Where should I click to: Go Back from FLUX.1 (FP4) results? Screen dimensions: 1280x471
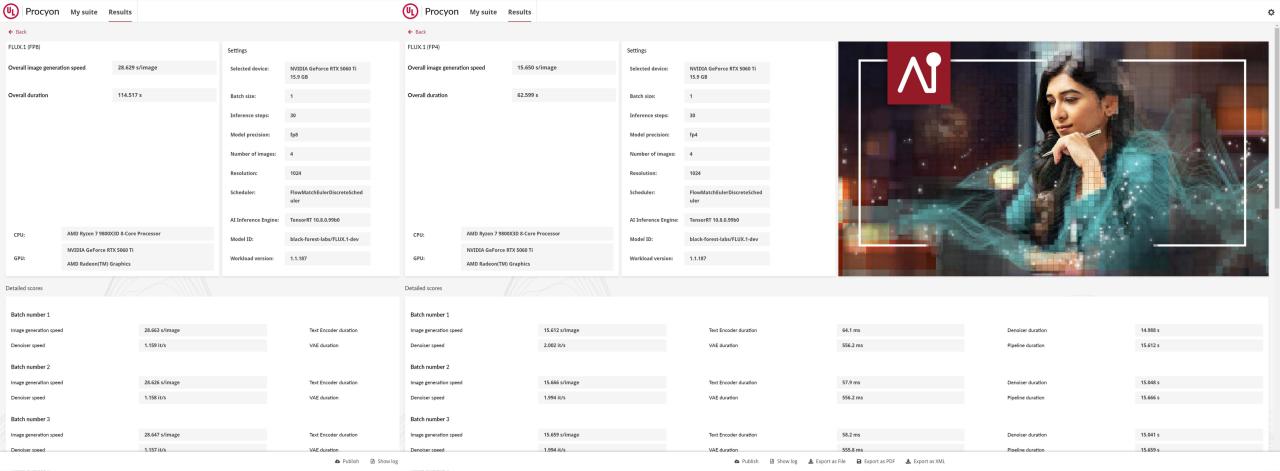pyautogui.click(x=415, y=32)
